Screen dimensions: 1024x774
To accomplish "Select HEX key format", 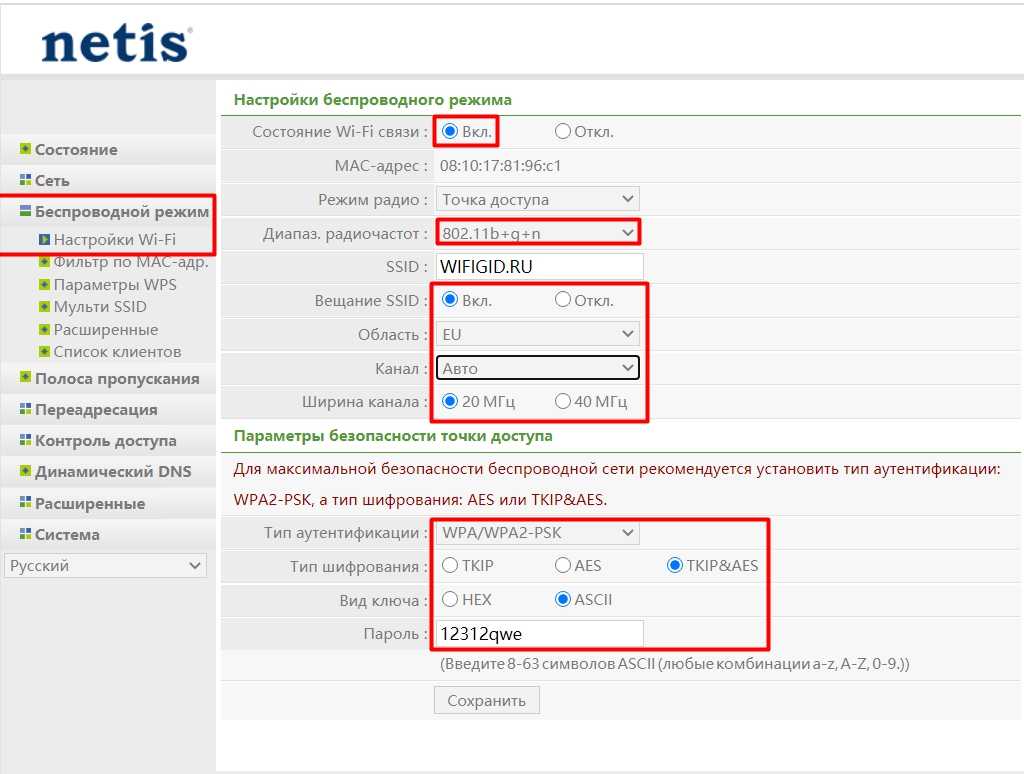I will click(x=450, y=600).
